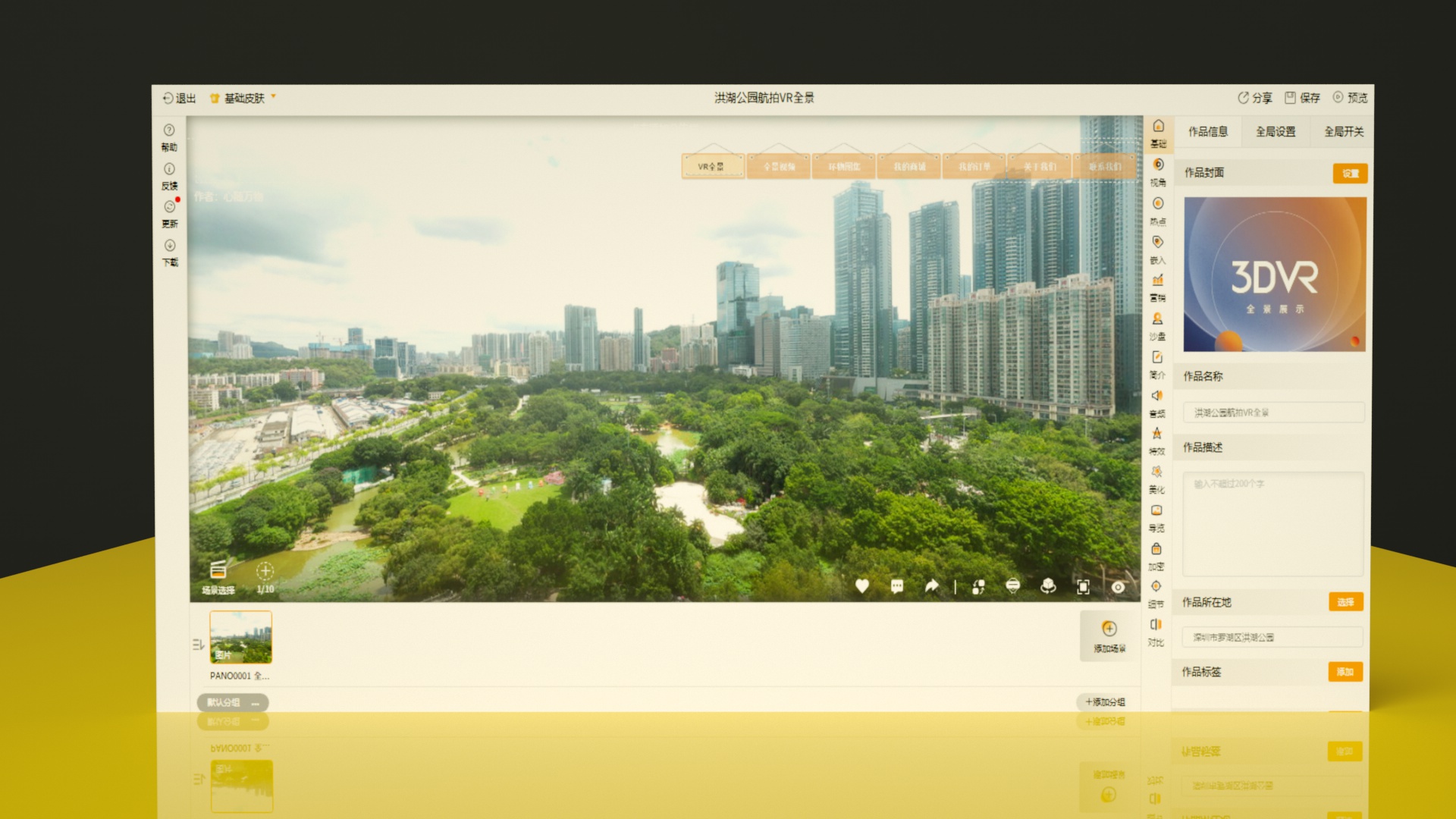Image resolution: width=1456 pixels, height=819 pixels.
Task: Open the 营销 (marketing) sidebar tool
Action: point(1157,288)
